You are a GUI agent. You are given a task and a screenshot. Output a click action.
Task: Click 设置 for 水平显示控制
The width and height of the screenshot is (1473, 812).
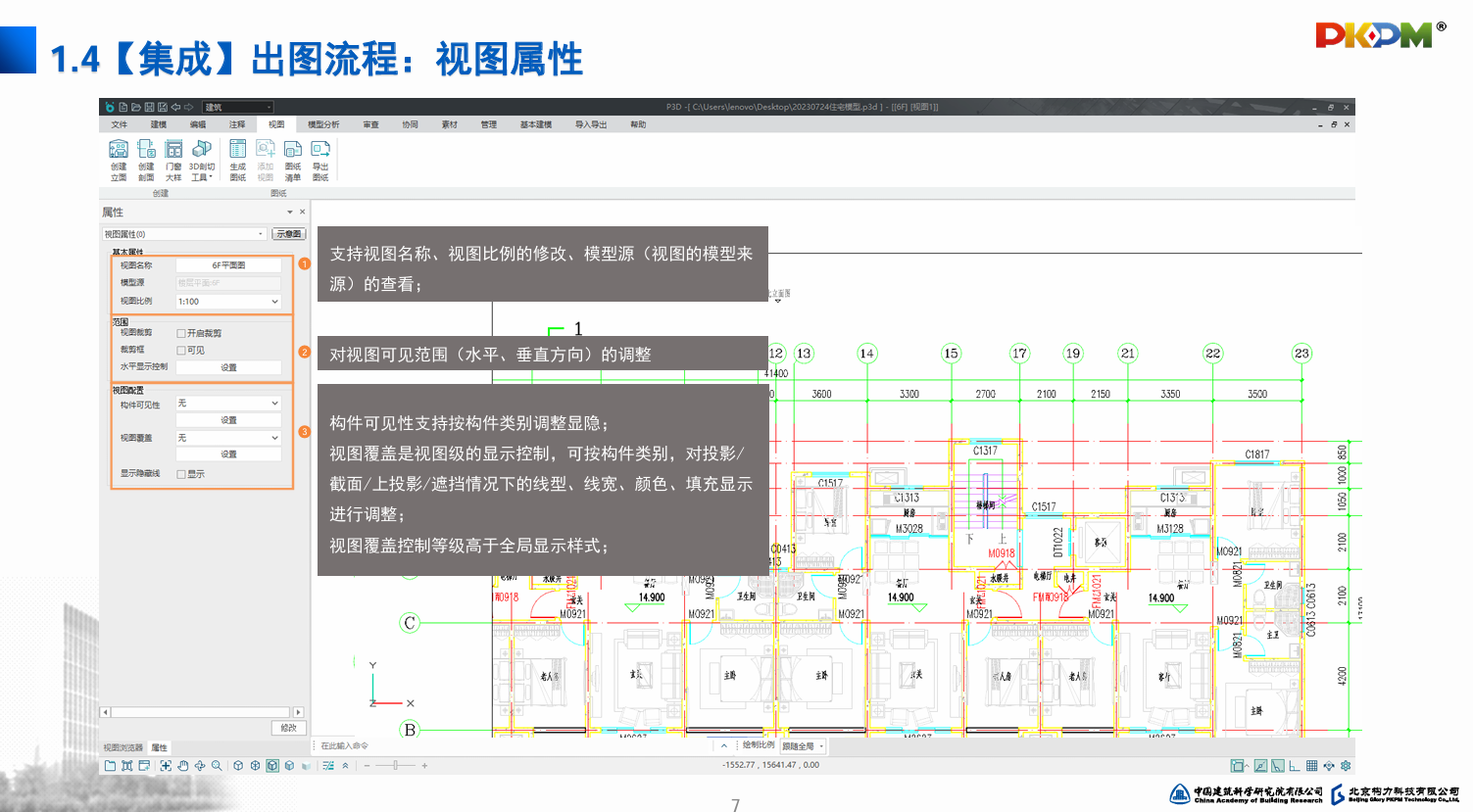pyautogui.click(x=228, y=367)
